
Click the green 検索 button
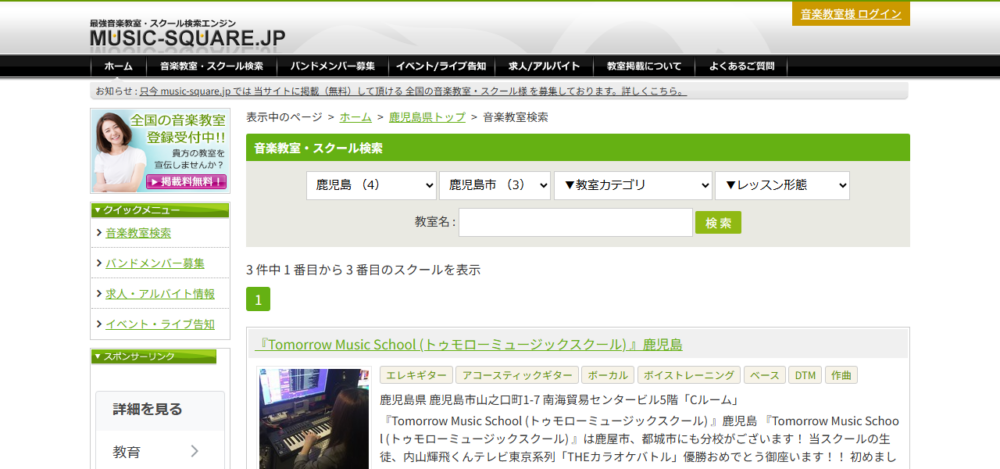tap(718, 223)
